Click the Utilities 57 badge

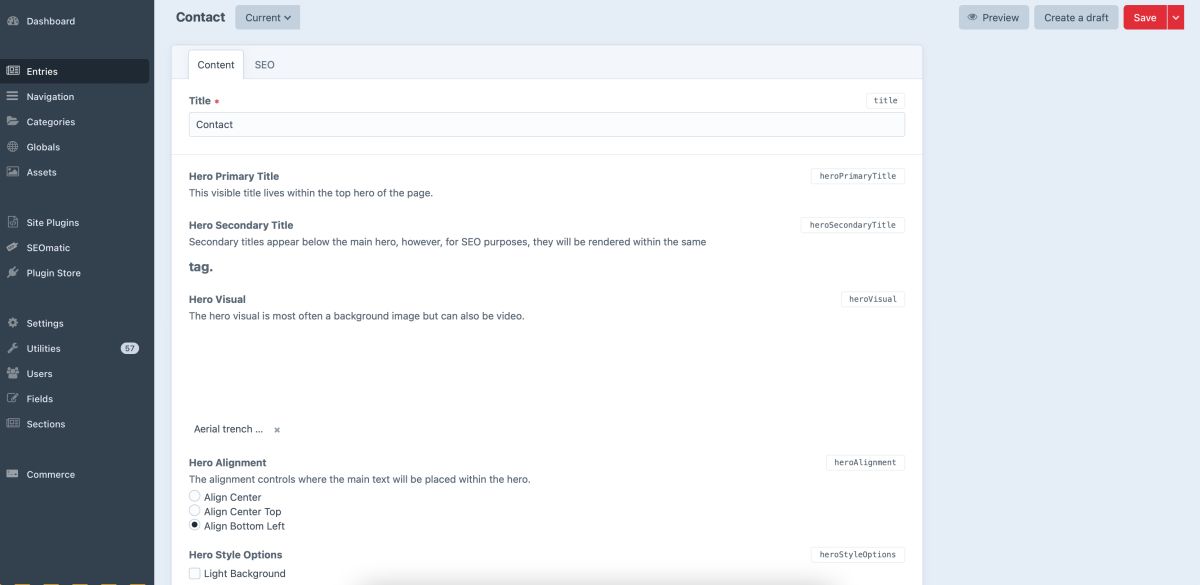point(130,348)
